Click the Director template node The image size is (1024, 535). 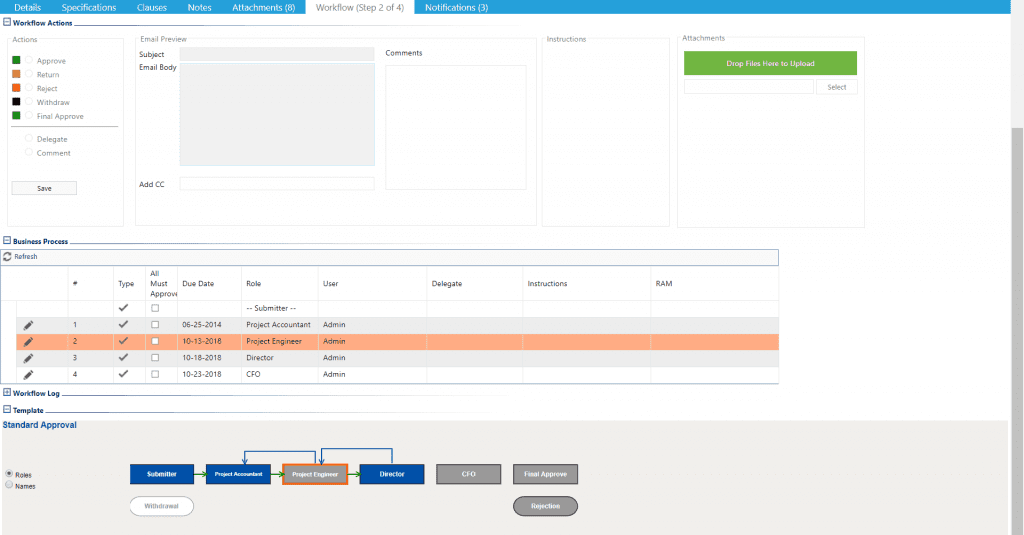pos(392,474)
